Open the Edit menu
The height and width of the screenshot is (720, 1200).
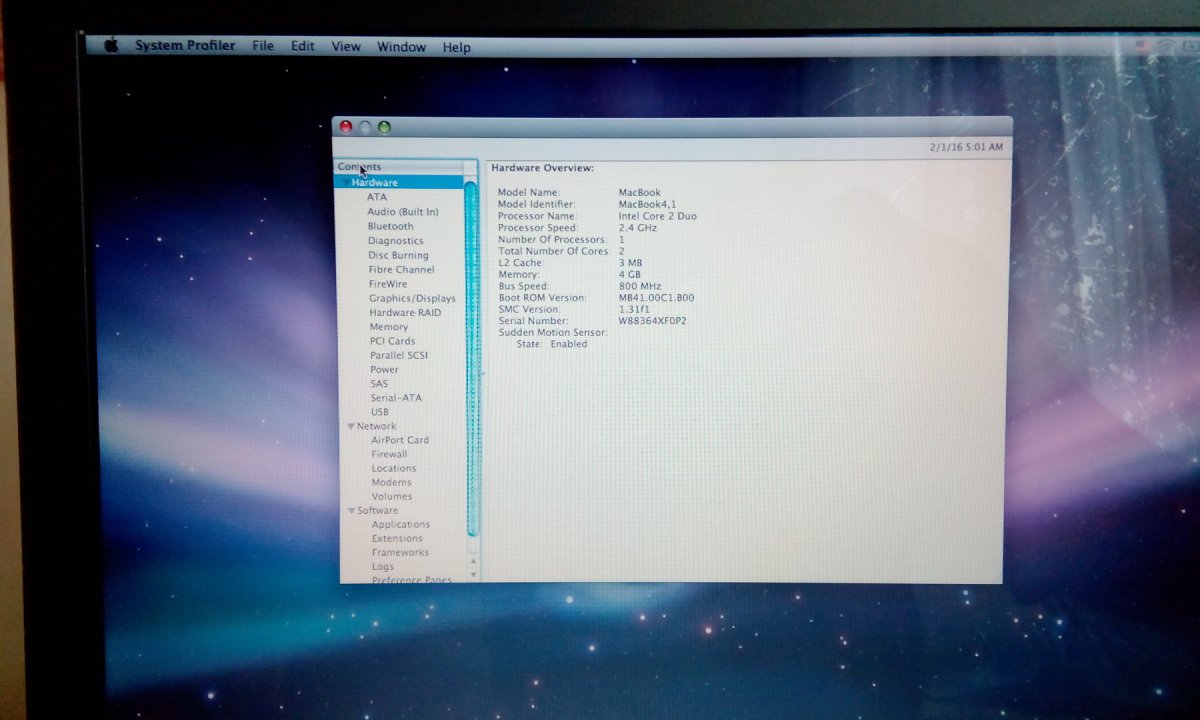click(303, 46)
